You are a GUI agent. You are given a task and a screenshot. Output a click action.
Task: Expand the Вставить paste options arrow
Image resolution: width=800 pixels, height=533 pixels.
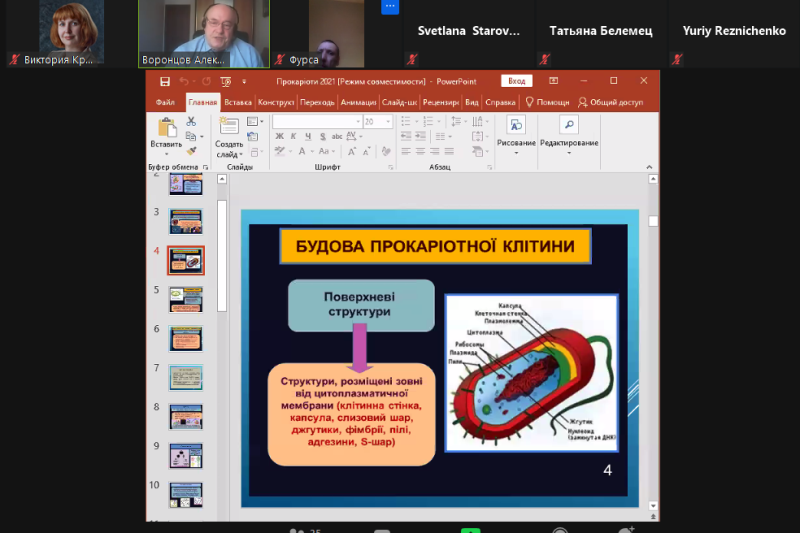coord(166,154)
